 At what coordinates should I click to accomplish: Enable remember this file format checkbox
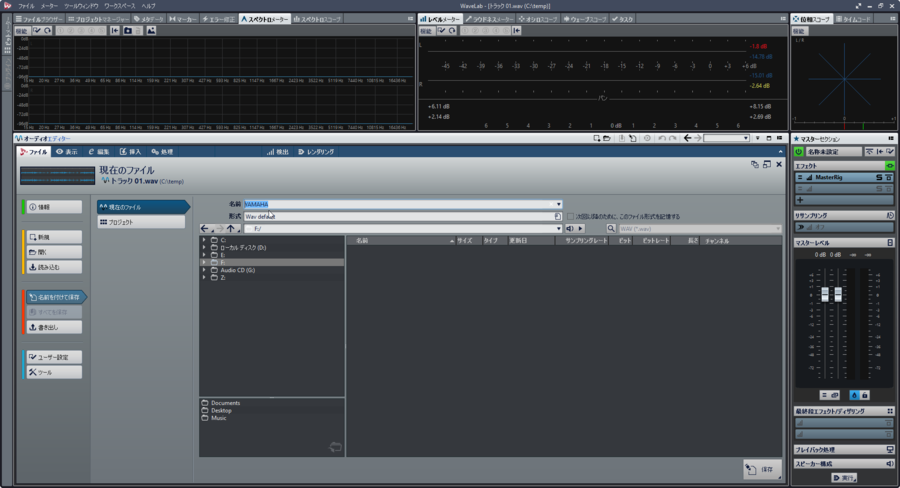coord(571,216)
